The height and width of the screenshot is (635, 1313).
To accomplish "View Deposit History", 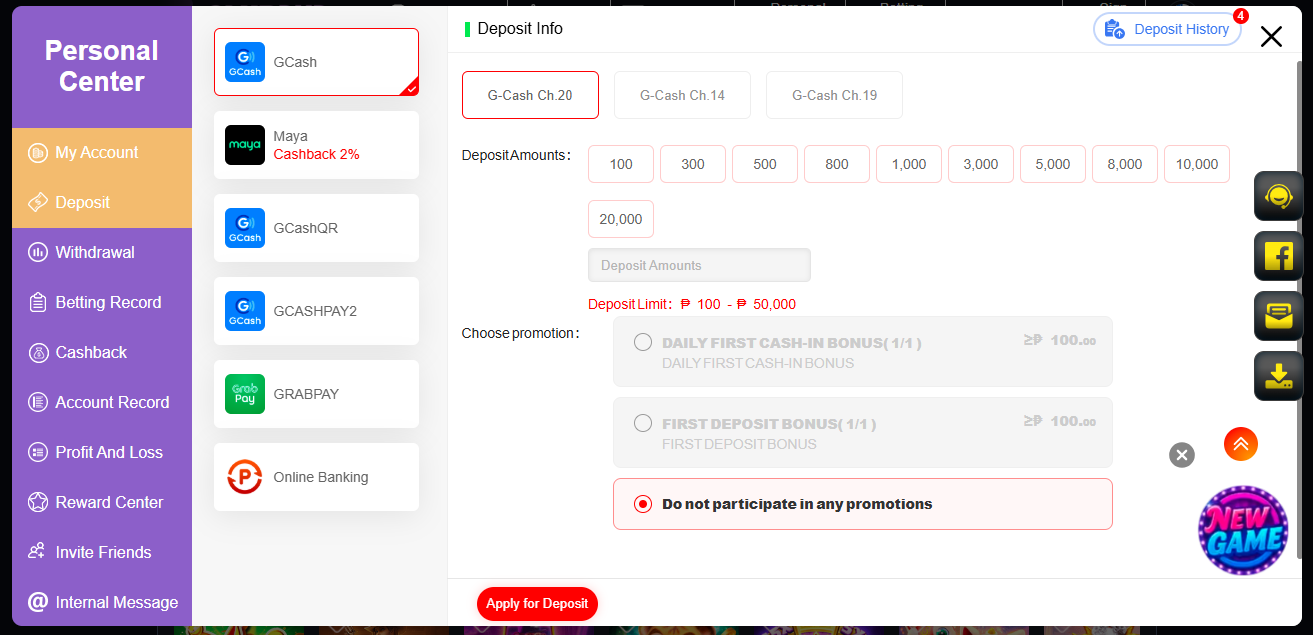I will [1167, 29].
